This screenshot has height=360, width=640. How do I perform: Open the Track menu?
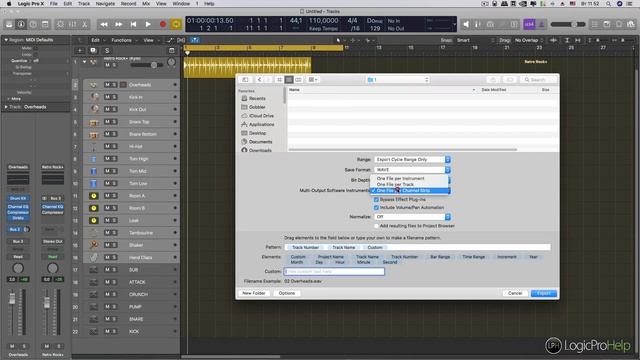tap(84, 4)
